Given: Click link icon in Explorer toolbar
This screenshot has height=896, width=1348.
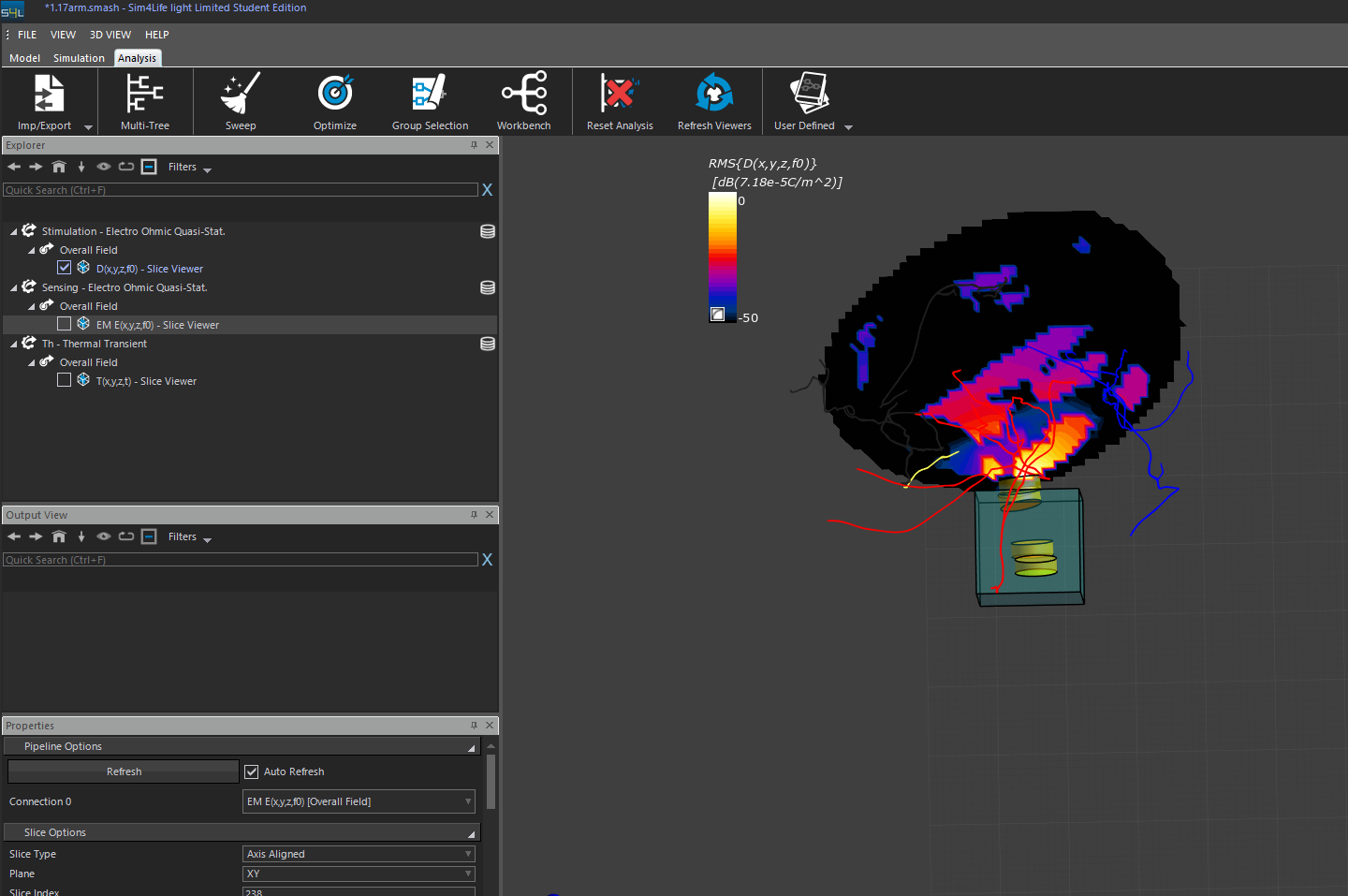Looking at the screenshot, I should pos(125,167).
